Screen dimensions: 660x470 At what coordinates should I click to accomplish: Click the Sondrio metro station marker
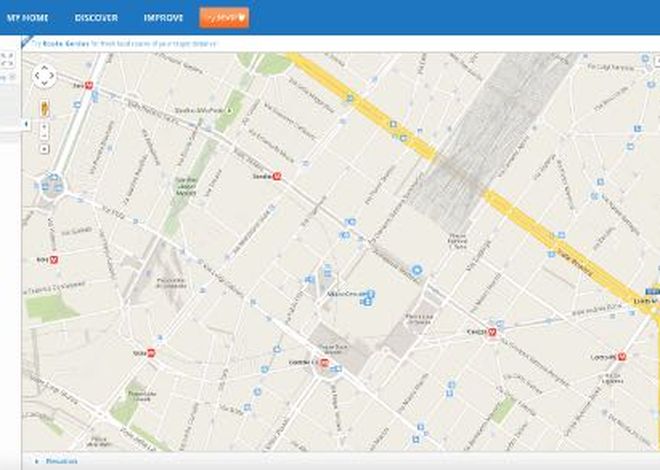click(x=277, y=177)
